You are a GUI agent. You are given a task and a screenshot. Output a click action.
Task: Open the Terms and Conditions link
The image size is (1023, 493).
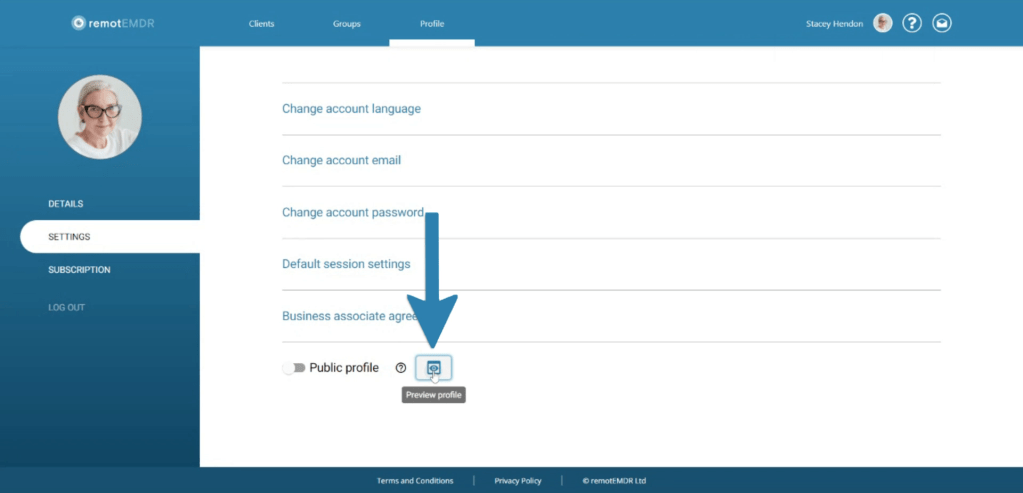point(415,481)
